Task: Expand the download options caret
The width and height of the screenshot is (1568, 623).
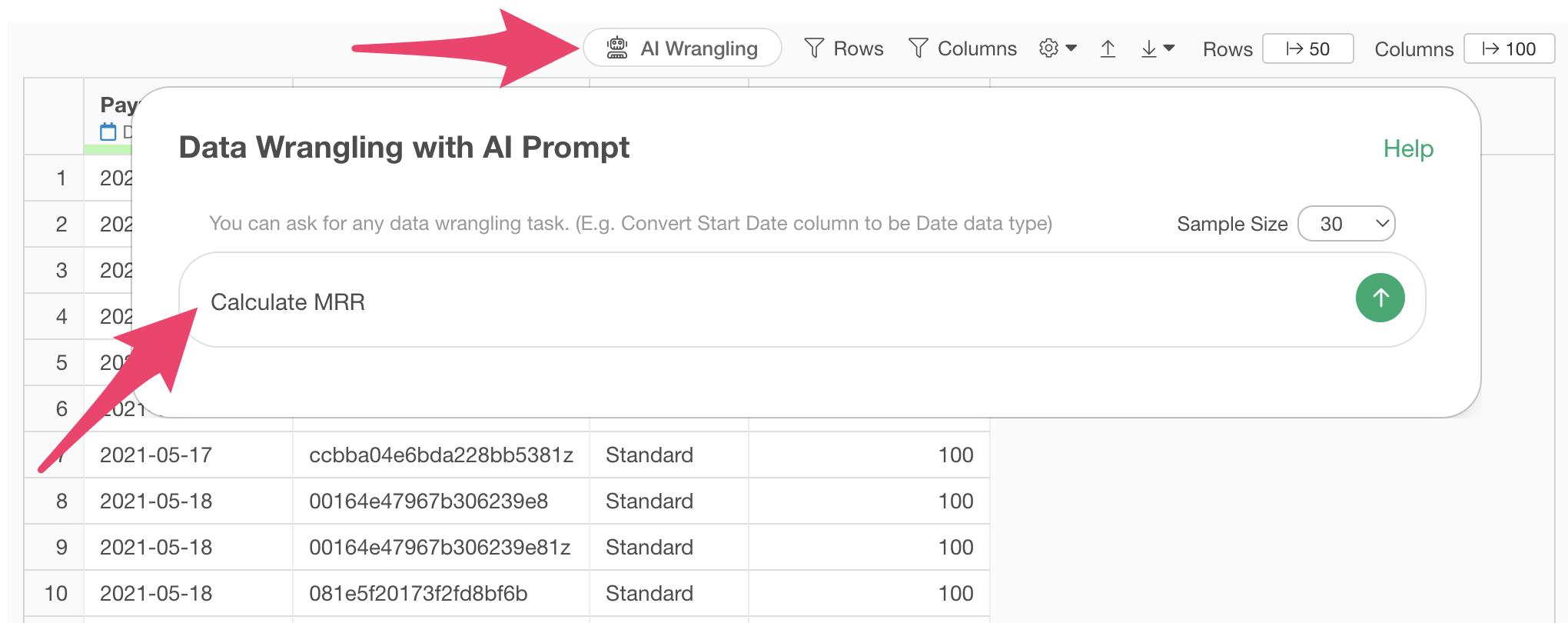Action: tap(1169, 48)
